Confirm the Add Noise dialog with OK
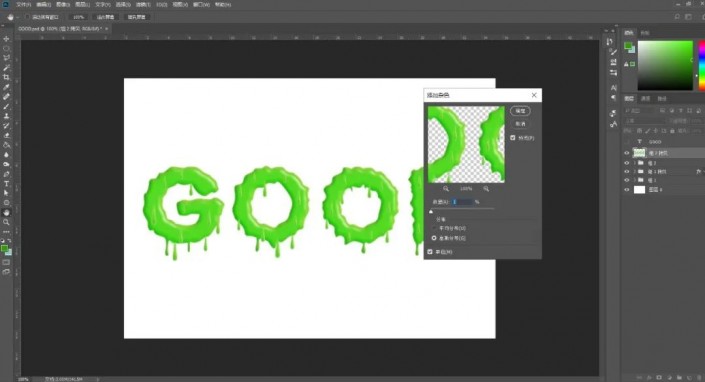This screenshot has height=382, width=705. click(520, 111)
